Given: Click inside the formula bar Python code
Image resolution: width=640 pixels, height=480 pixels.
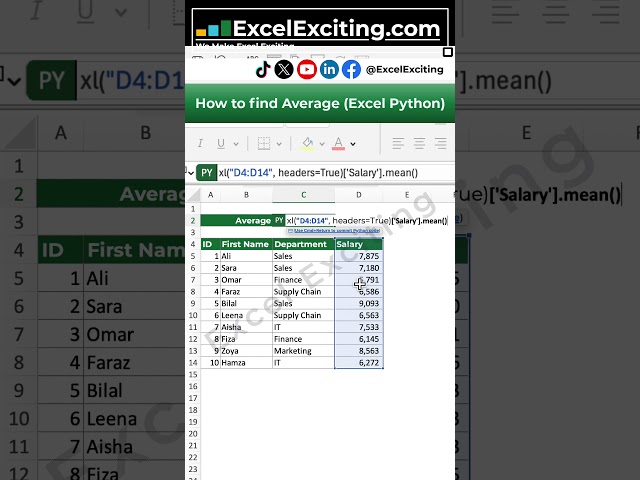Looking at the screenshot, I should click(318, 173).
